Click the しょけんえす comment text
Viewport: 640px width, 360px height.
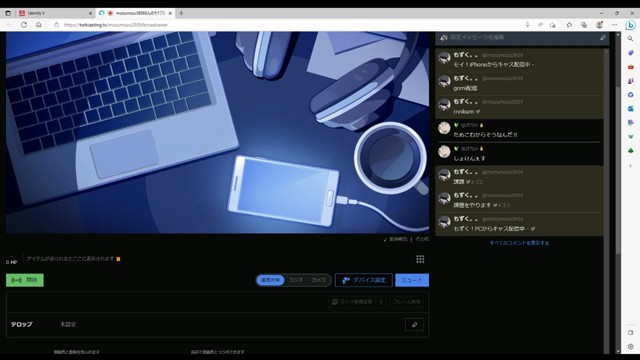point(469,158)
